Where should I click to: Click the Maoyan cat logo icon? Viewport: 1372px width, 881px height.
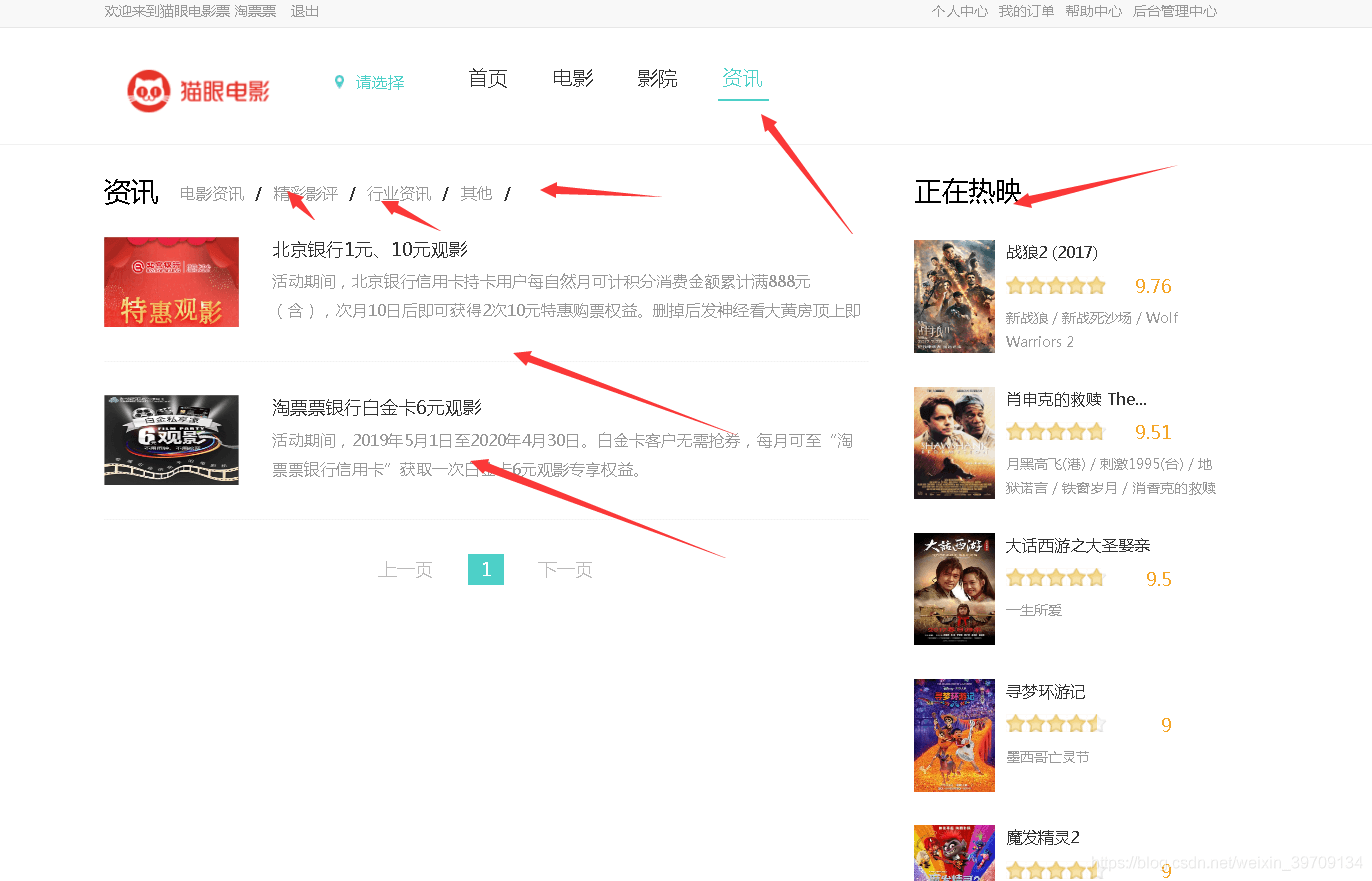click(148, 91)
